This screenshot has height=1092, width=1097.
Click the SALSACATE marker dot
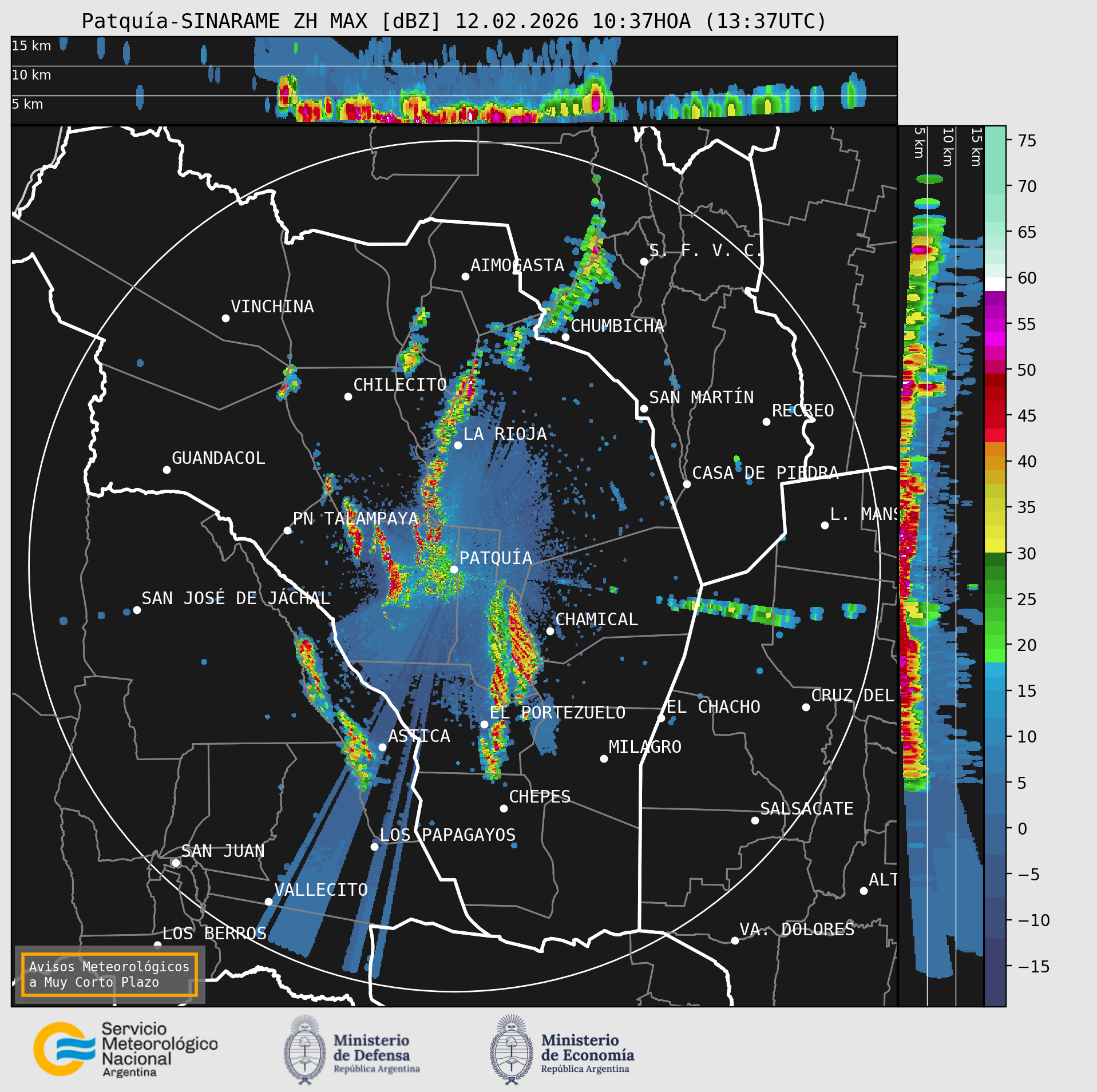(755, 820)
